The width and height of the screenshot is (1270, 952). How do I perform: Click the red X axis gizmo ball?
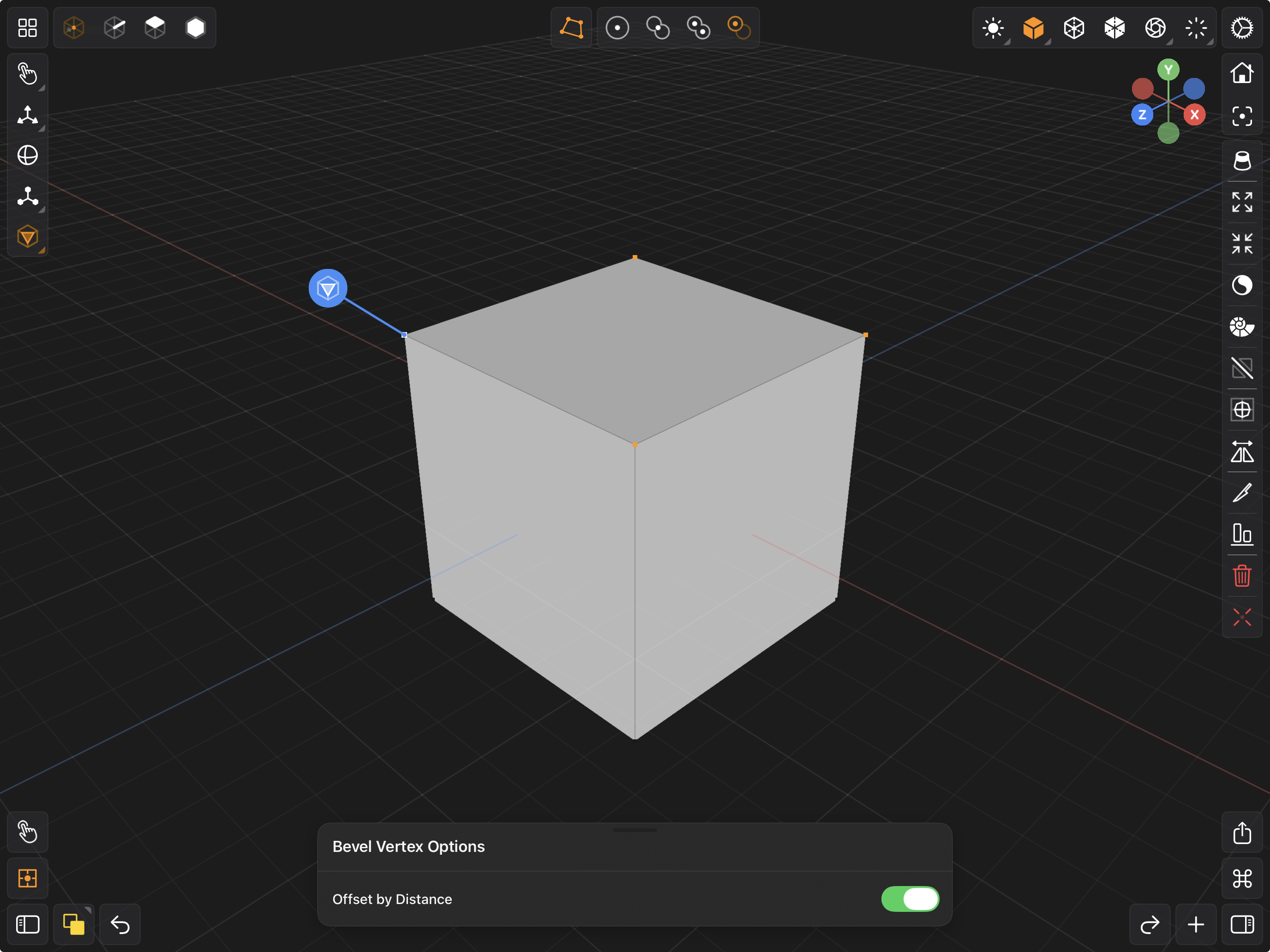(1194, 115)
